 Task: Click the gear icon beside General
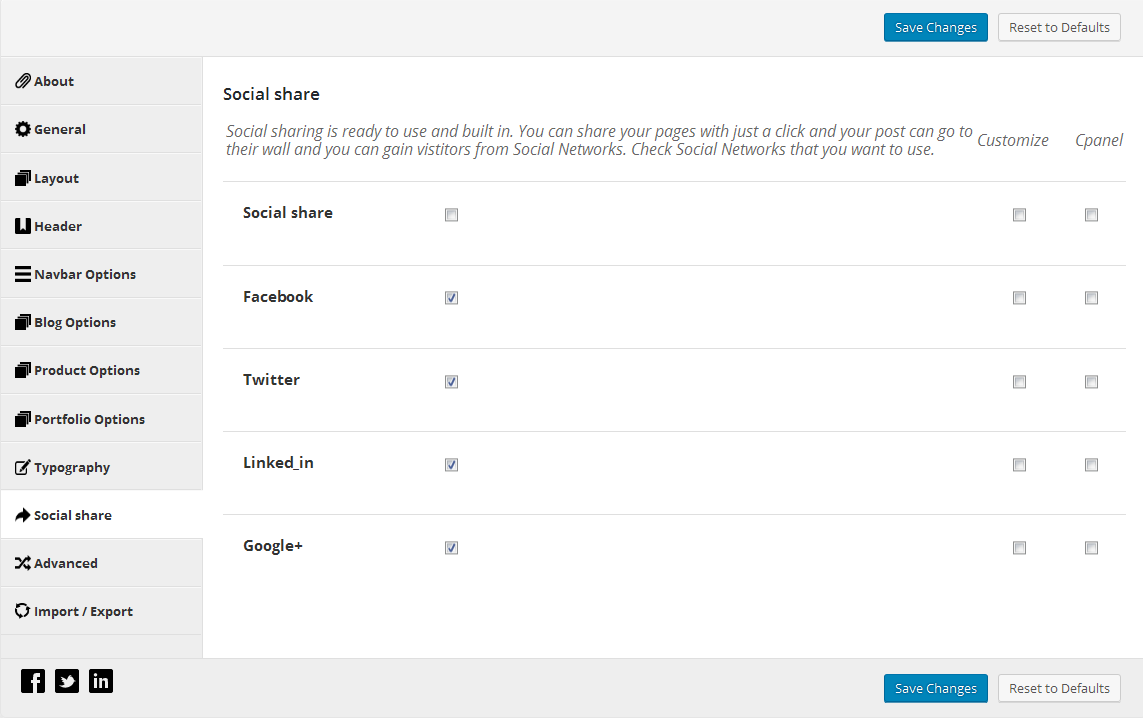pos(23,129)
